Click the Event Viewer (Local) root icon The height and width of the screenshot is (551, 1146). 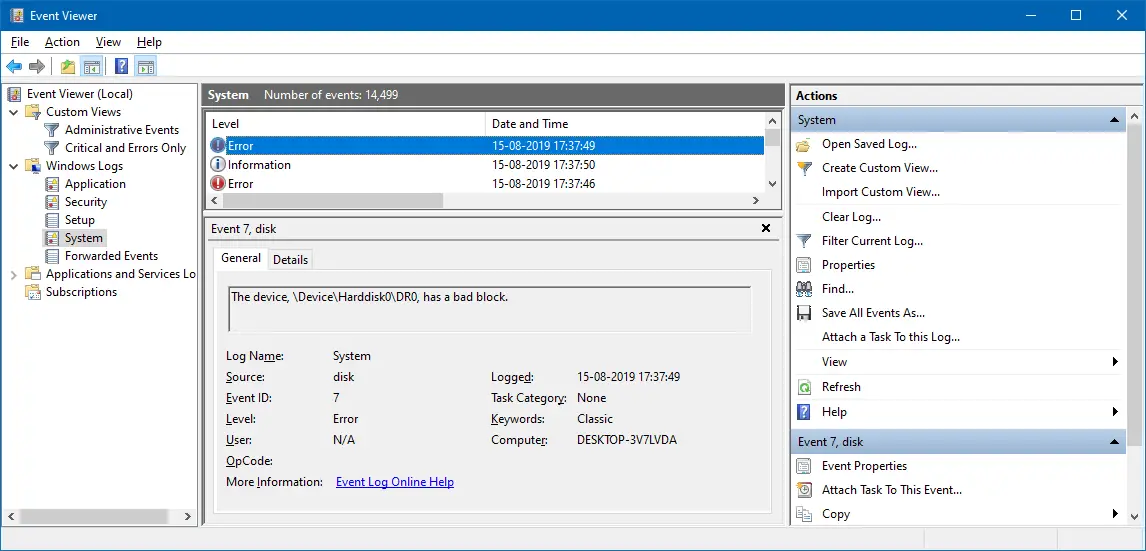(x=14, y=94)
